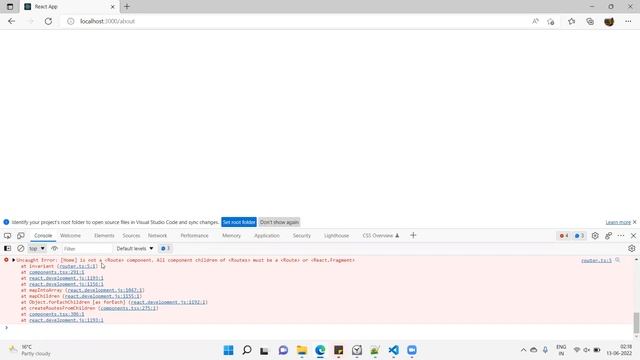Image resolution: width=640 pixels, height=360 pixels.
Task: Open the Favorites star icon
Action: (571, 21)
